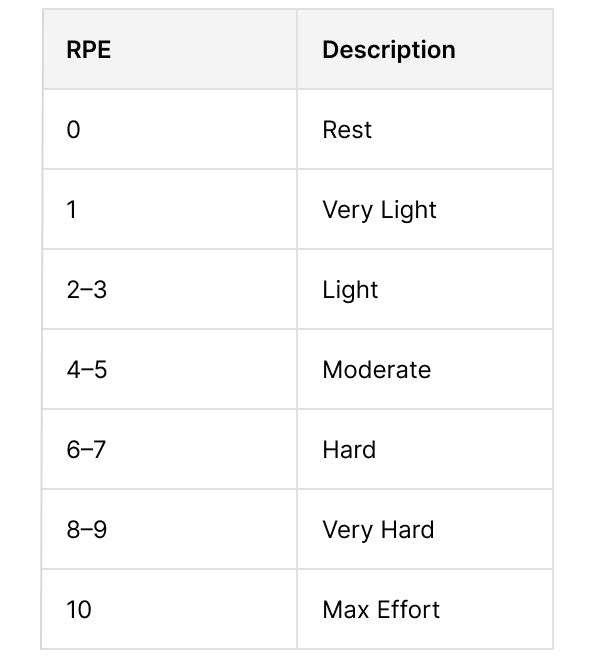Viewport: 602px width, 660px height.
Task: Click the Very Light description cell
Action: [379, 210]
